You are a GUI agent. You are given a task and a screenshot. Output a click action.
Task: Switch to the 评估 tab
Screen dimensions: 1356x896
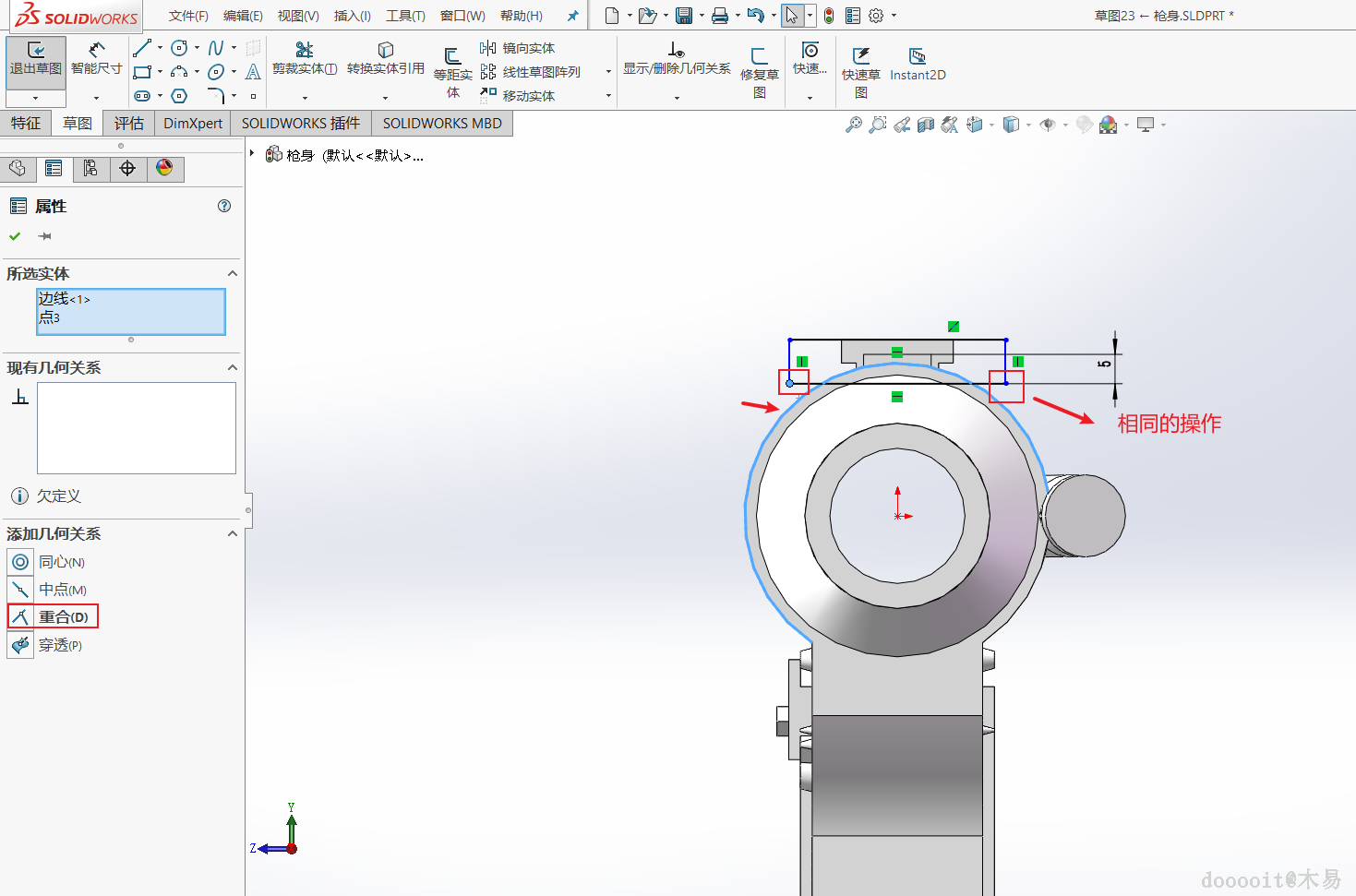[x=128, y=123]
